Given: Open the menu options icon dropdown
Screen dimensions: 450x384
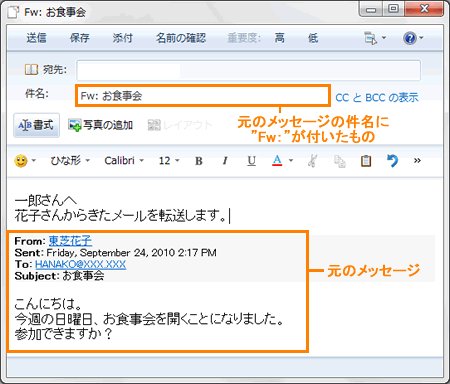Looking at the screenshot, I should [374, 38].
